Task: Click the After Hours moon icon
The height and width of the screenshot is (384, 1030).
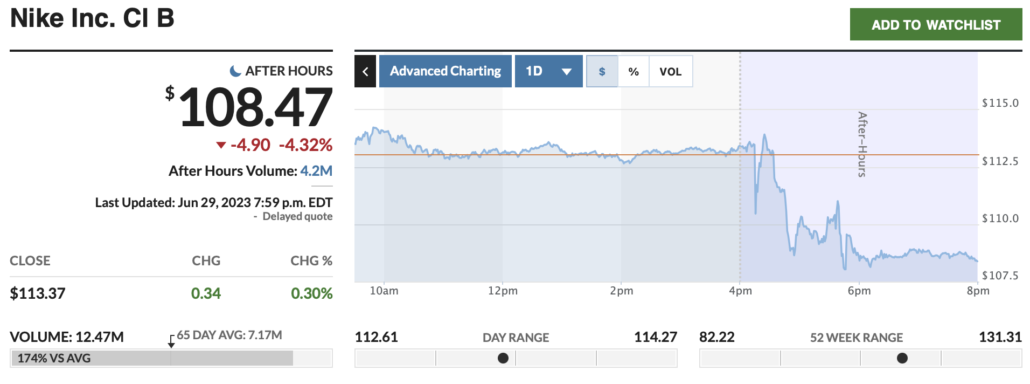Action: (x=235, y=70)
